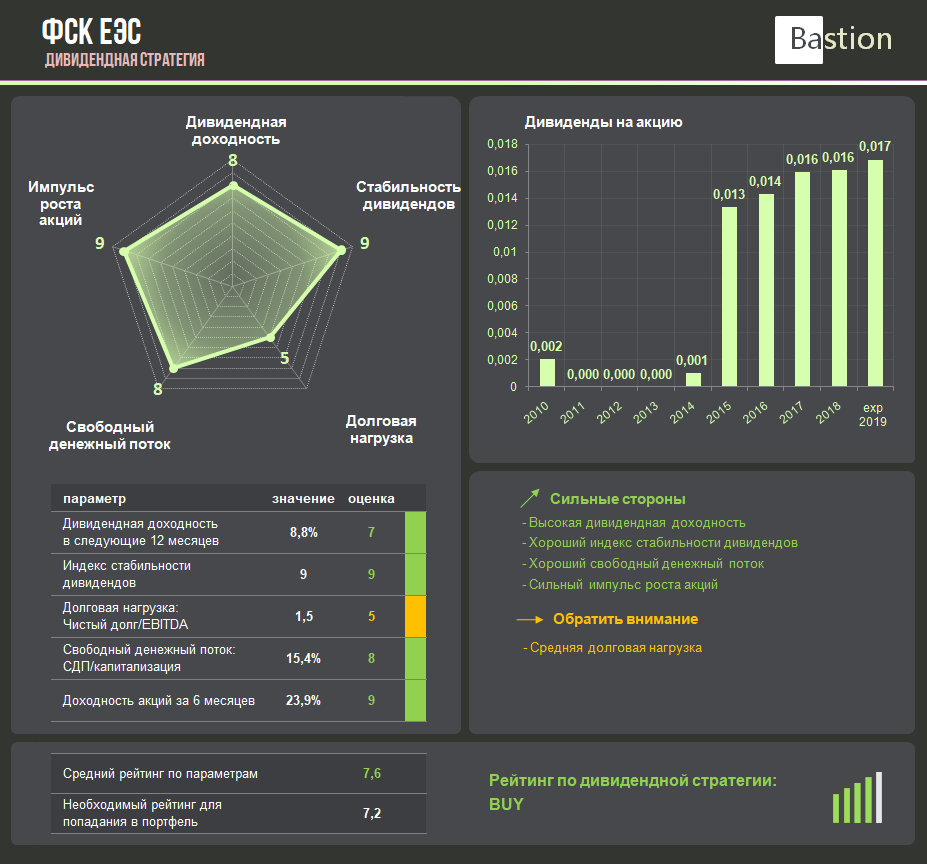Click the 2015 bar in dividends chart
This screenshot has height=865, width=927.
729,296
